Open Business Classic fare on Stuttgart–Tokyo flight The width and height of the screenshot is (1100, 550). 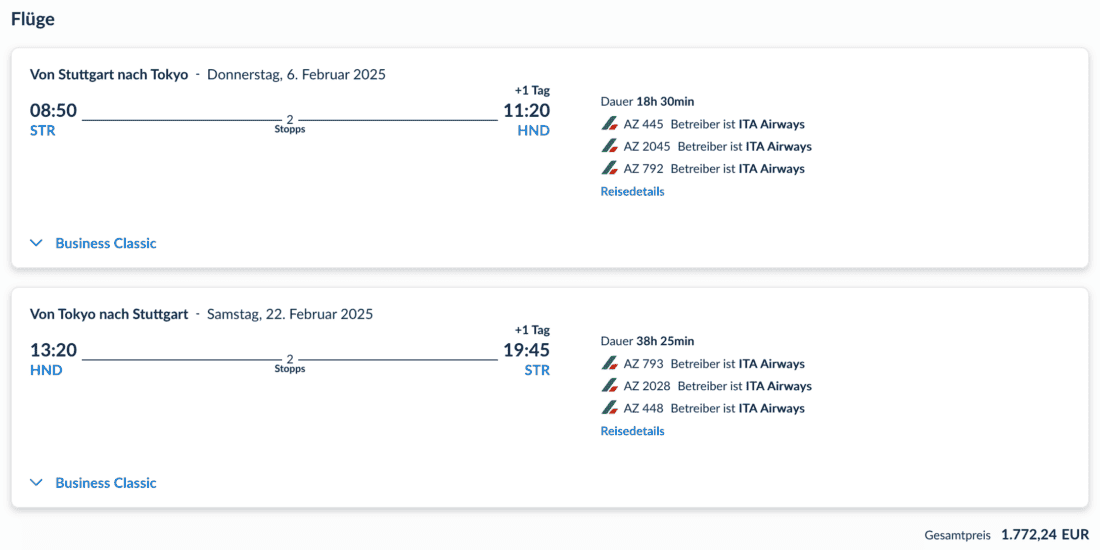tap(106, 243)
